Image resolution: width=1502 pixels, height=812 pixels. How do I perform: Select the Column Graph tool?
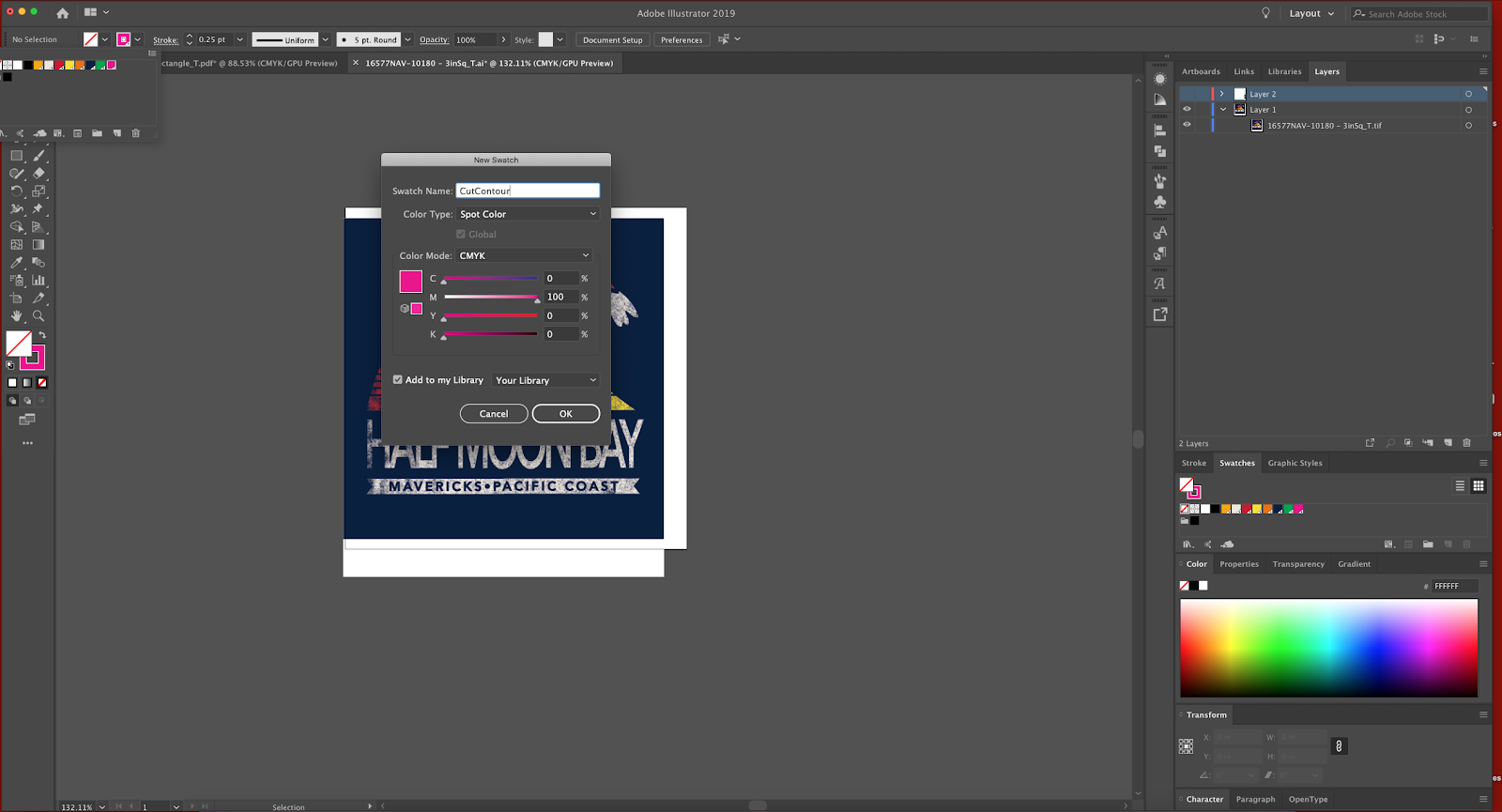(38, 281)
